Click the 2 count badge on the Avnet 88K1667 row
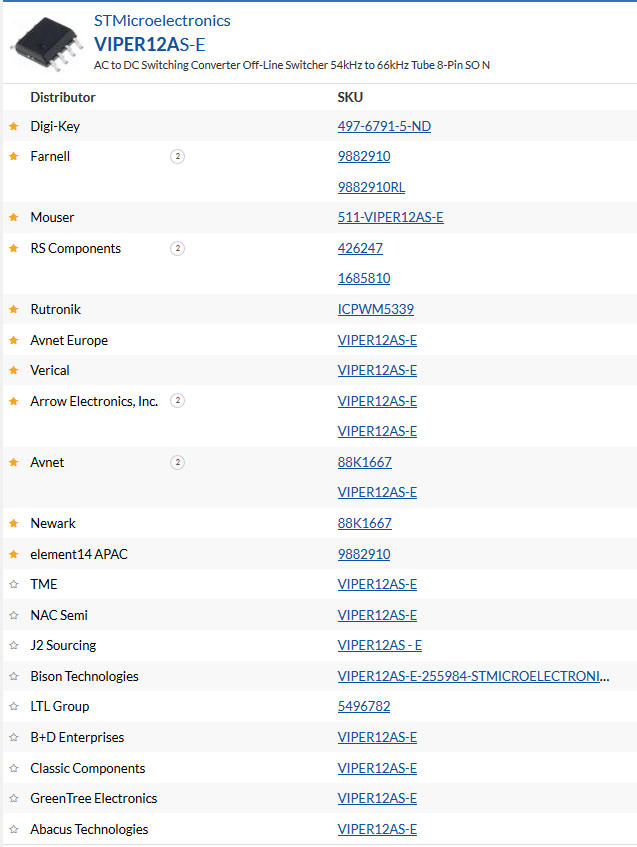Screen dimensions: 637x847 pyautogui.click(x=177, y=462)
